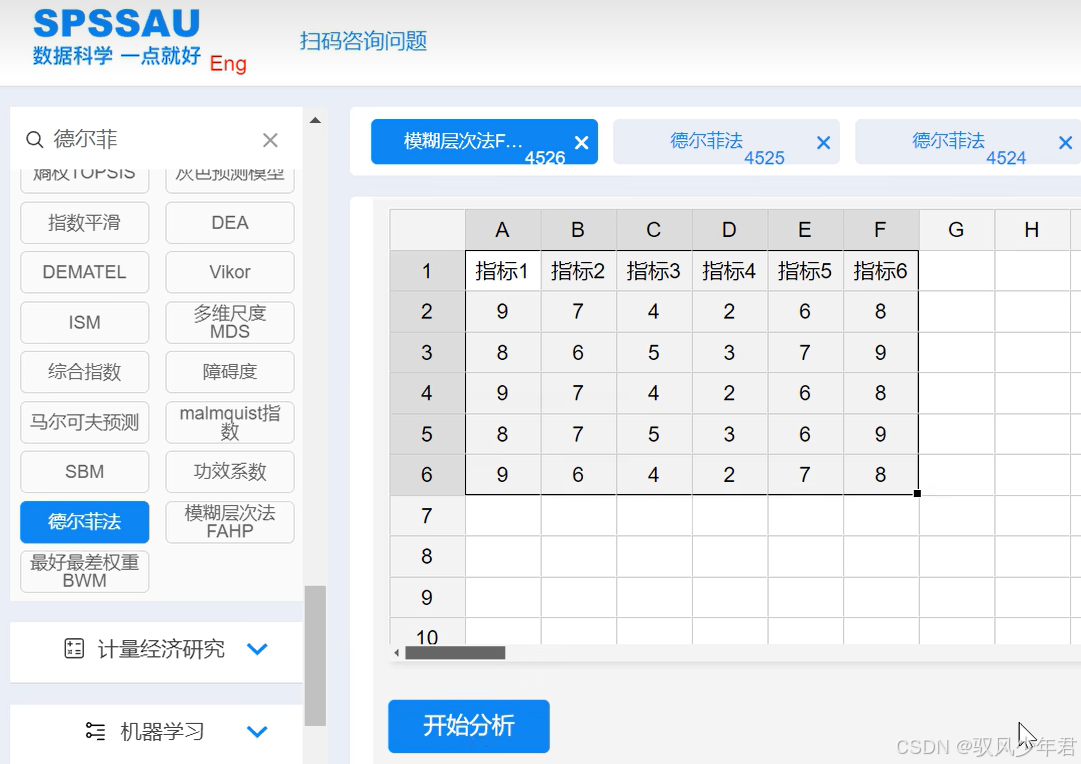Select the 多维尺度 MDS method

(x=230, y=322)
